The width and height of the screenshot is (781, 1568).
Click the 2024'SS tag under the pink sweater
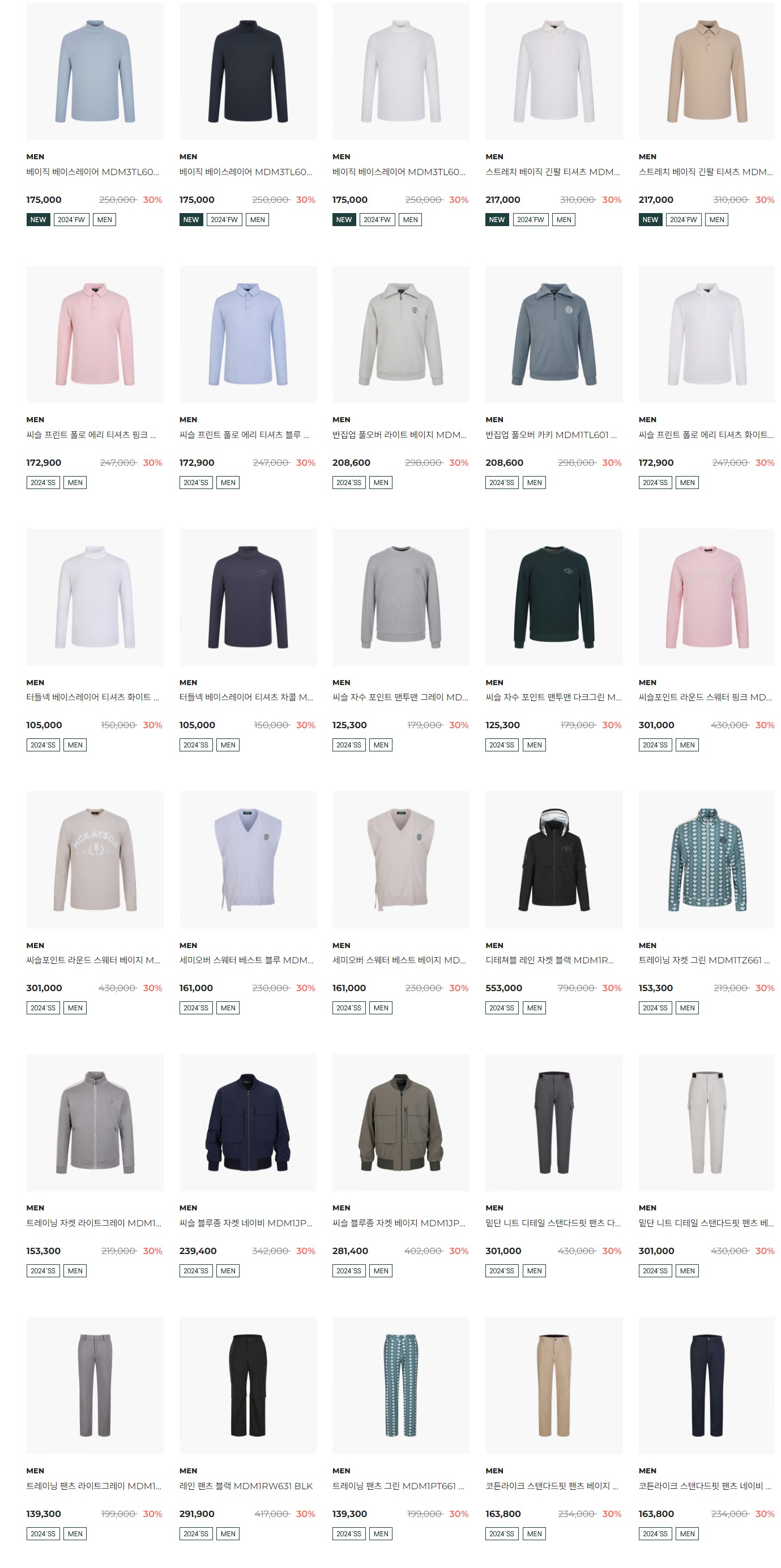pyautogui.click(x=655, y=745)
